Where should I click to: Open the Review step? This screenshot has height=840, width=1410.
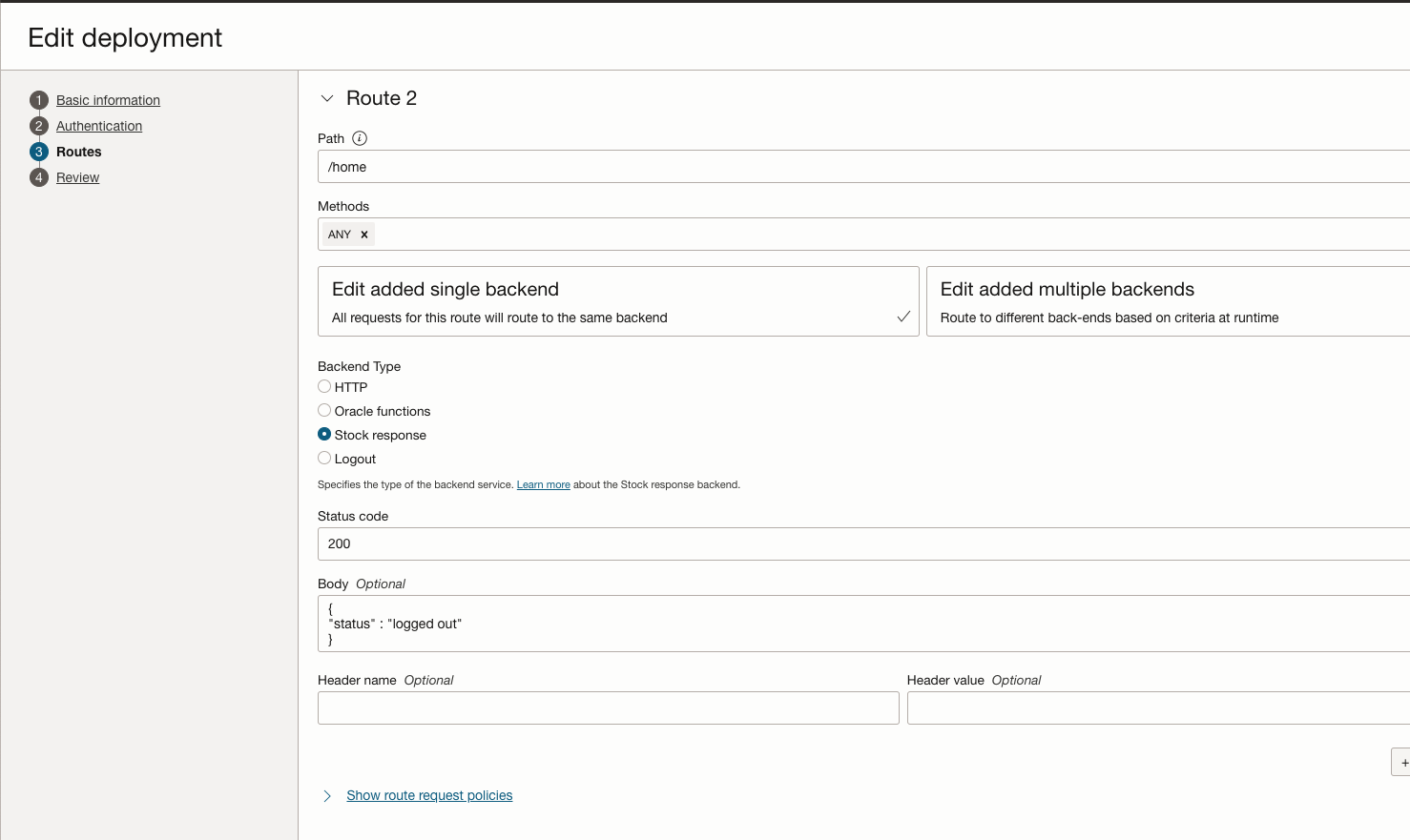tap(77, 177)
